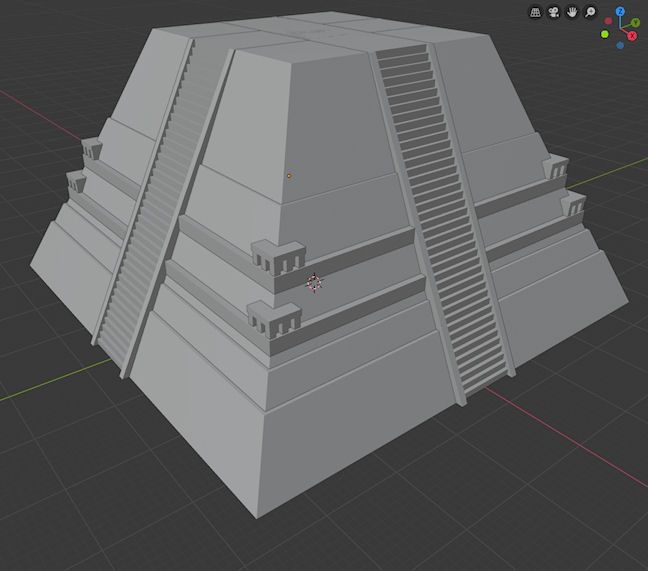Click lower ornament block on front corner
Screen dimensions: 648x571
[273, 320]
